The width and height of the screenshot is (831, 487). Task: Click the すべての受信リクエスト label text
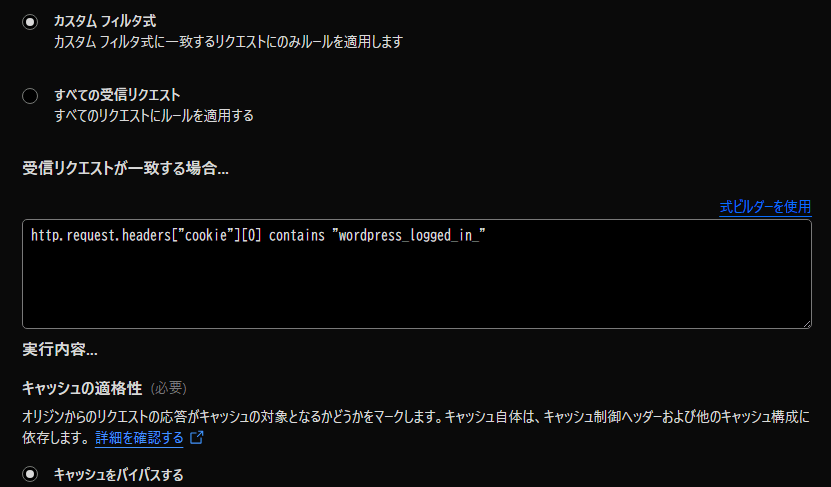tap(117, 95)
